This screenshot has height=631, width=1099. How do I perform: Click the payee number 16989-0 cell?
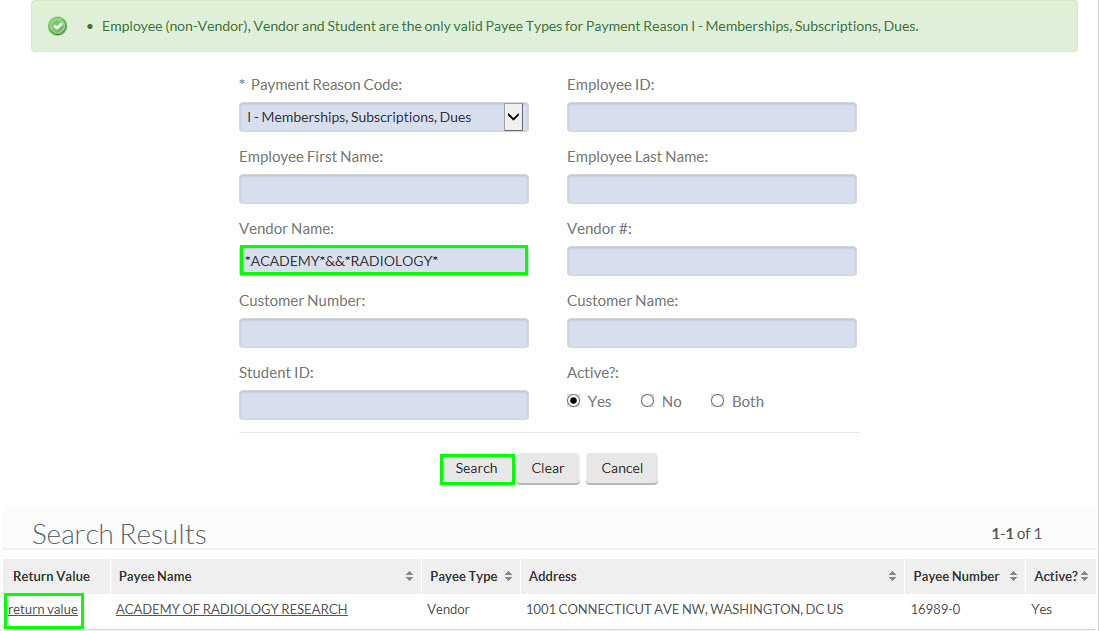click(x=936, y=609)
